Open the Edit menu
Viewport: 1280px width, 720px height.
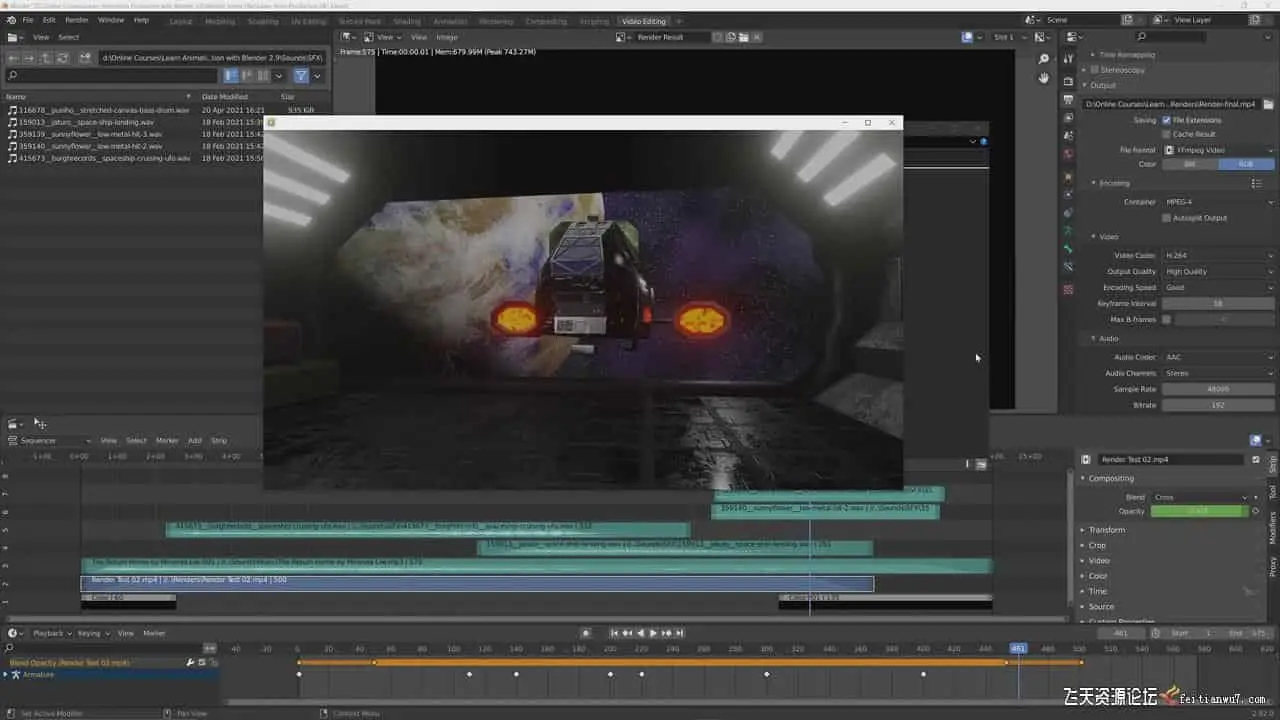[x=49, y=20]
